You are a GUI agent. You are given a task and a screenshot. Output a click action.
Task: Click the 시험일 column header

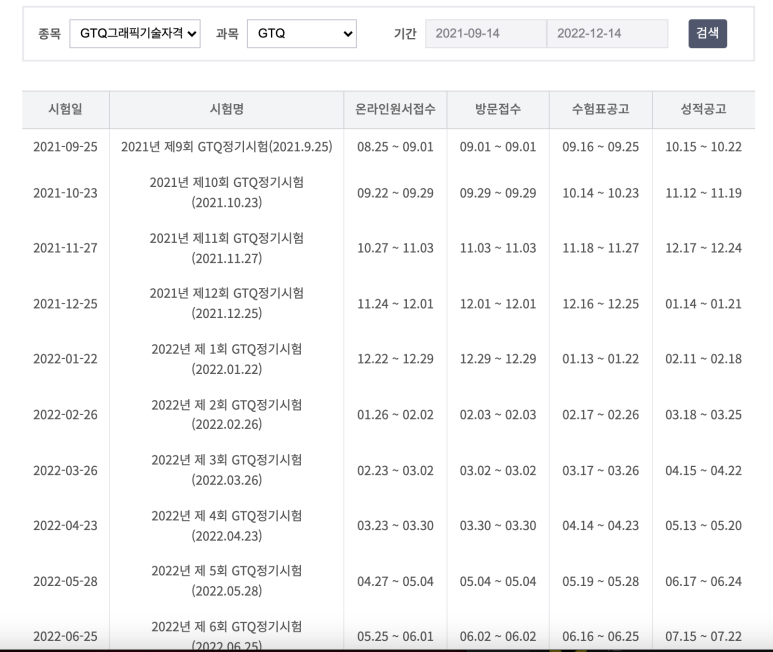[x=65, y=109]
